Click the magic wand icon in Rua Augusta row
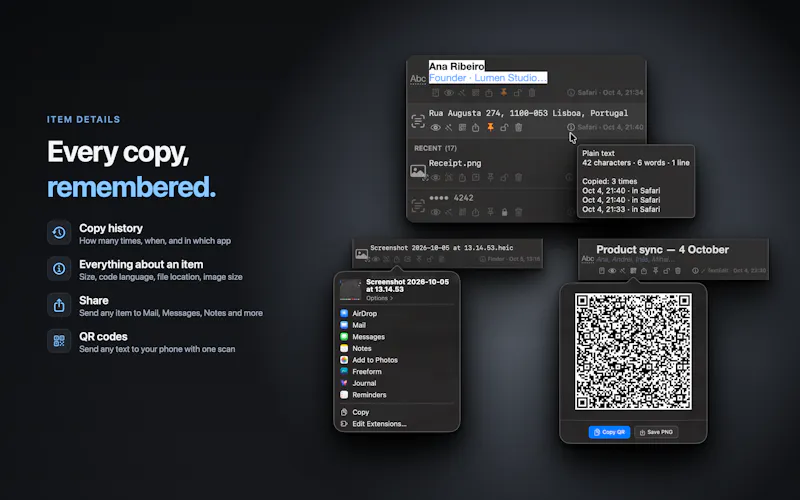The image size is (800, 500). (448, 128)
